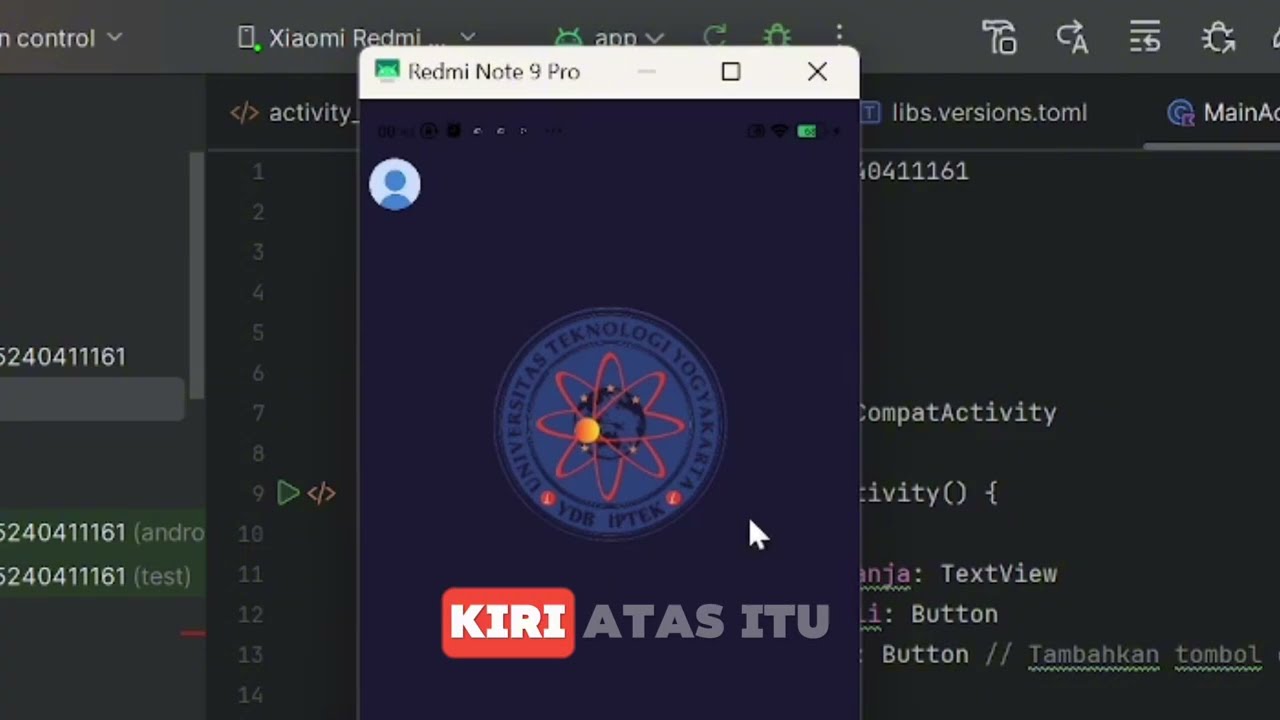The image size is (1280, 720).
Task: Switch to the MainAc Kotlin tab
Action: coord(1224,112)
